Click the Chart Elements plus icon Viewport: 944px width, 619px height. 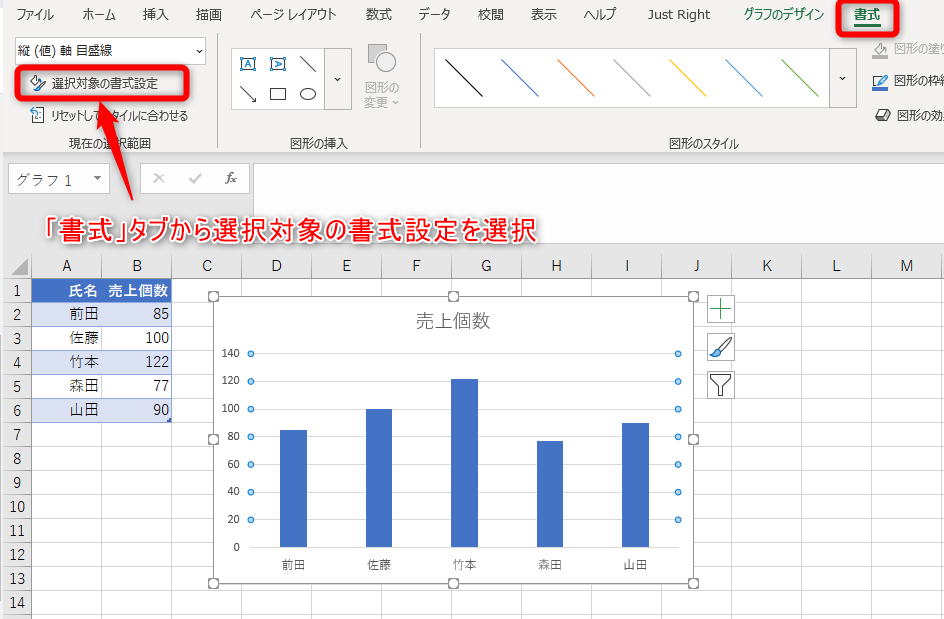(720, 309)
